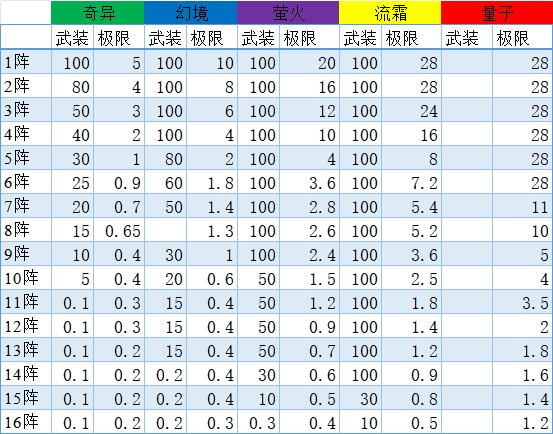Click 流霜 极限 value 2.5 in row 10阵
Viewport: 553px width, 434px height.
pos(411,278)
